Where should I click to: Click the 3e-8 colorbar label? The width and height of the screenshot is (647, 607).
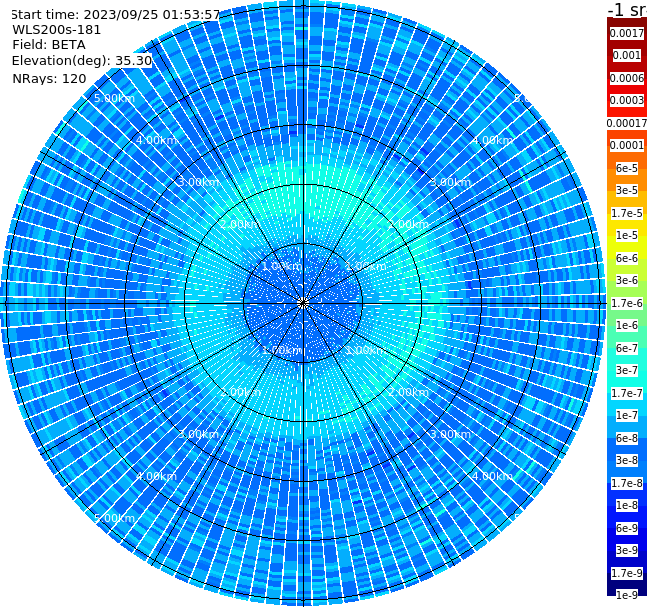[626, 460]
